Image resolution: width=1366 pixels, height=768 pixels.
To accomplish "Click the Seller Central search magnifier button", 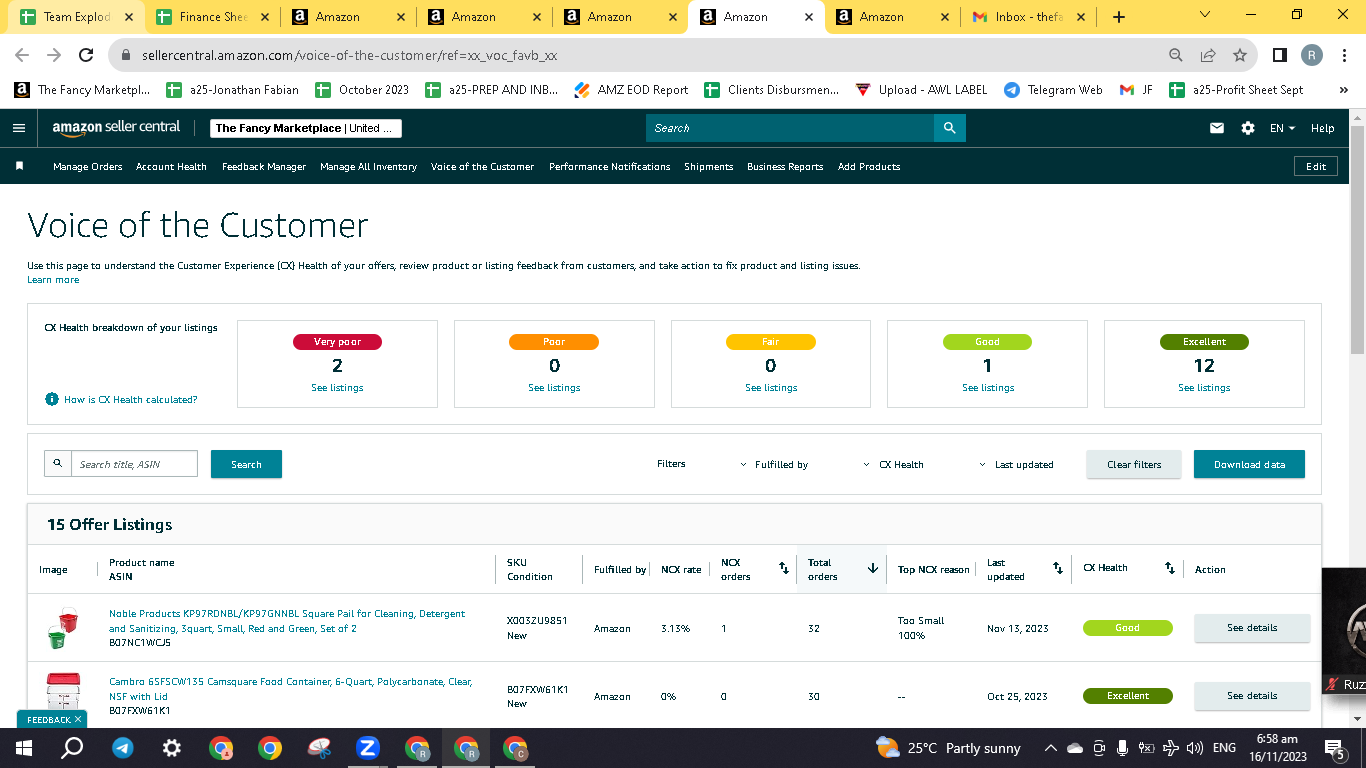I will point(949,128).
